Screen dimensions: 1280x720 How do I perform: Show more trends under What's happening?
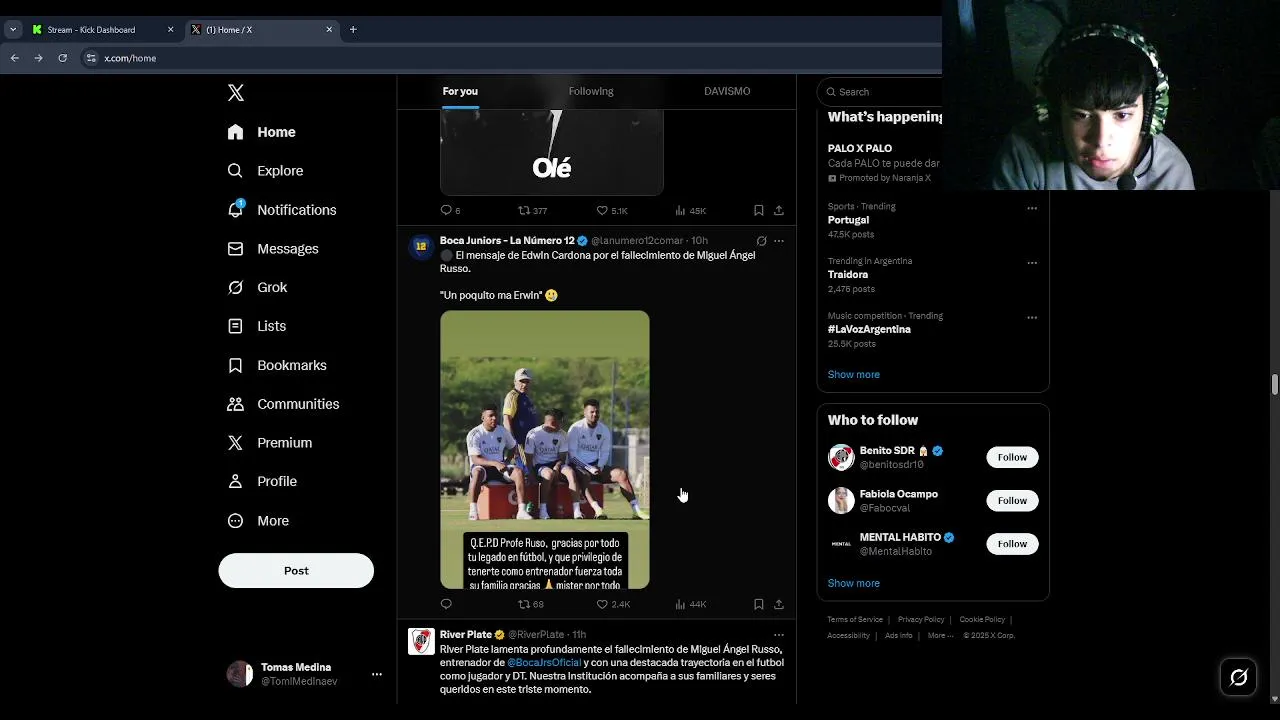854,374
